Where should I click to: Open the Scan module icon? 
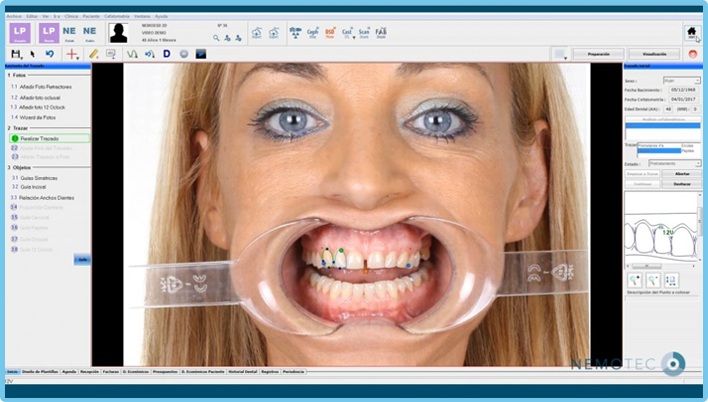pos(364,33)
